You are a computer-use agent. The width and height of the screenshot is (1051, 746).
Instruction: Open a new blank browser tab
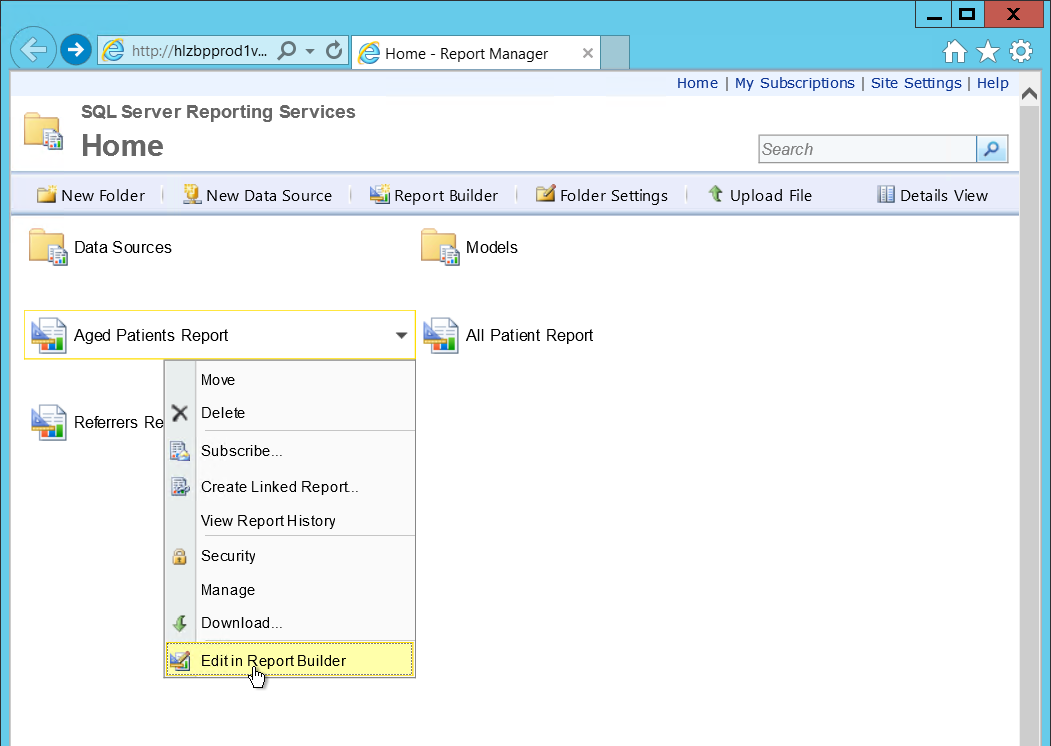pyautogui.click(x=615, y=53)
